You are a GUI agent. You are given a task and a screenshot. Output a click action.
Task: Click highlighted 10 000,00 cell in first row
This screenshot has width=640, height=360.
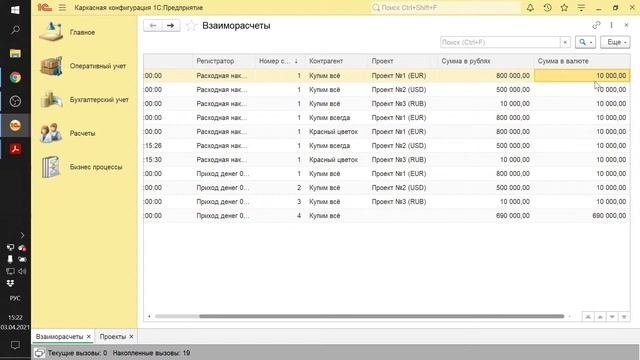[x=582, y=76]
